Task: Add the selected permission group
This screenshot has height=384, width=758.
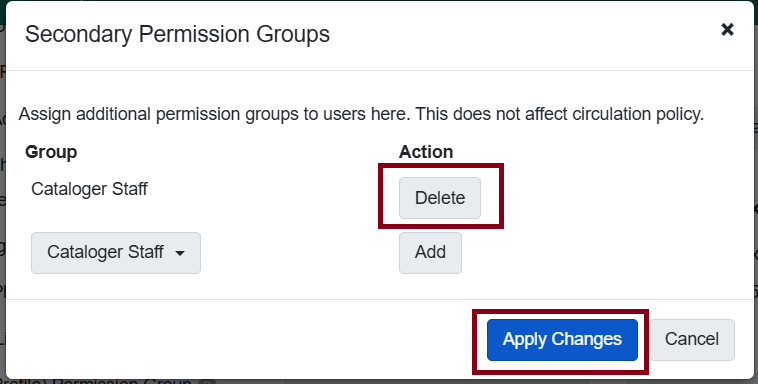Action: coord(430,253)
